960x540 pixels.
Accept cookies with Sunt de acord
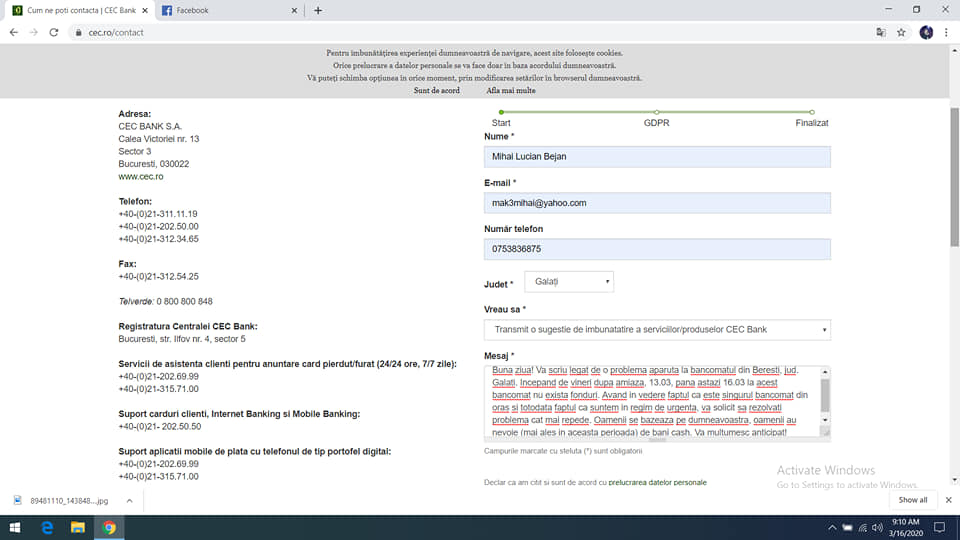tap(437, 91)
